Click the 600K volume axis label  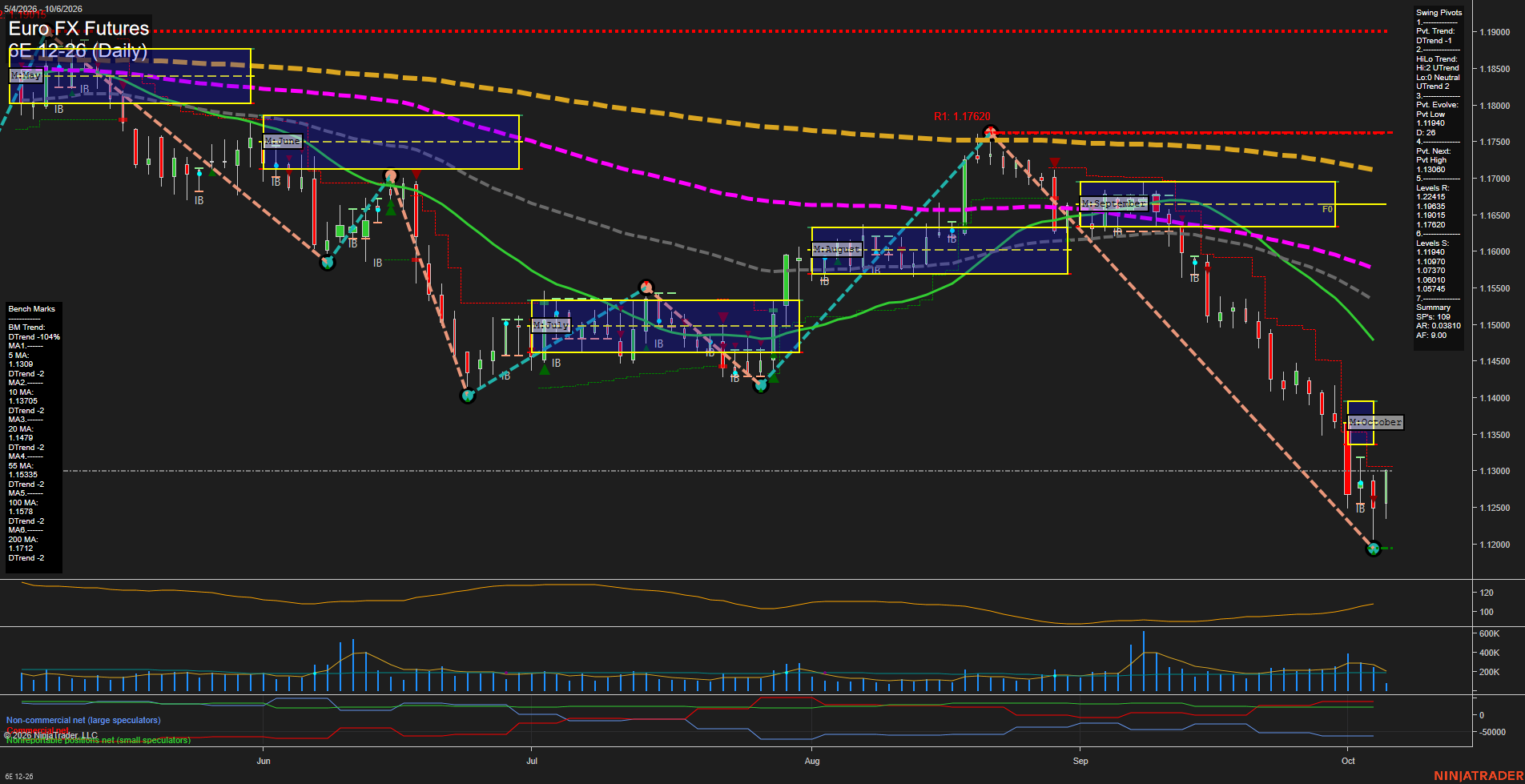click(1489, 633)
